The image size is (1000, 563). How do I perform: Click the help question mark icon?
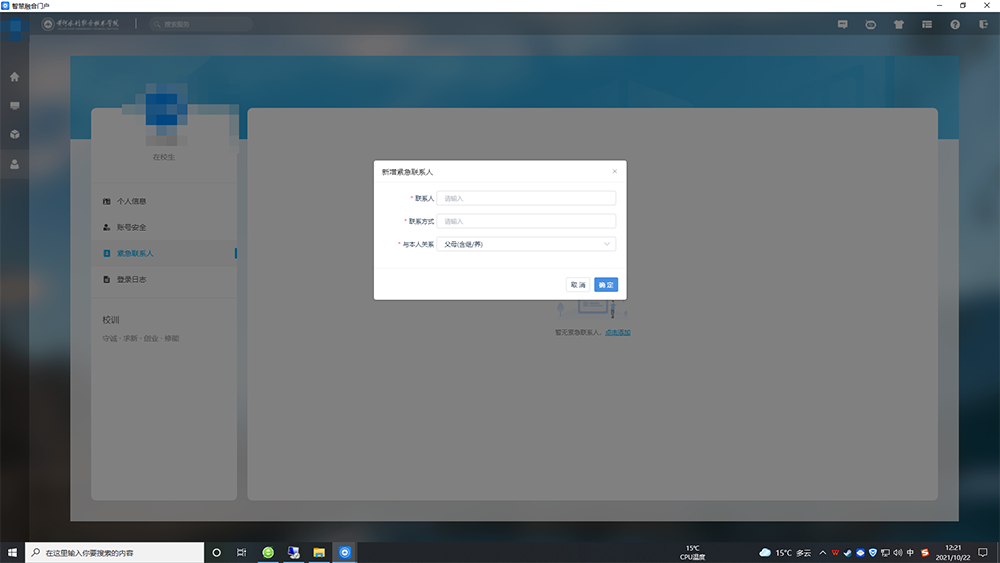pos(955,24)
